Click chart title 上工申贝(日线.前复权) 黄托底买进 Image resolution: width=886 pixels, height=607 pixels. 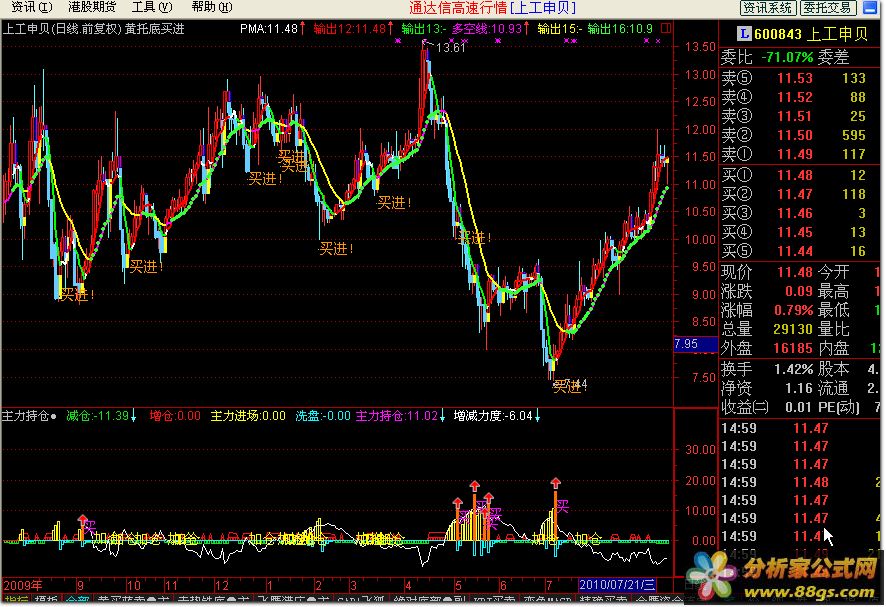(x=94, y=29)
